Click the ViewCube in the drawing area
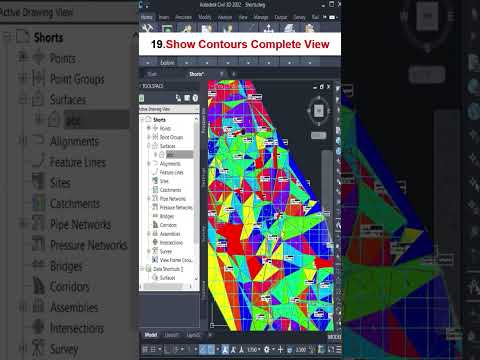 point(318,110)
